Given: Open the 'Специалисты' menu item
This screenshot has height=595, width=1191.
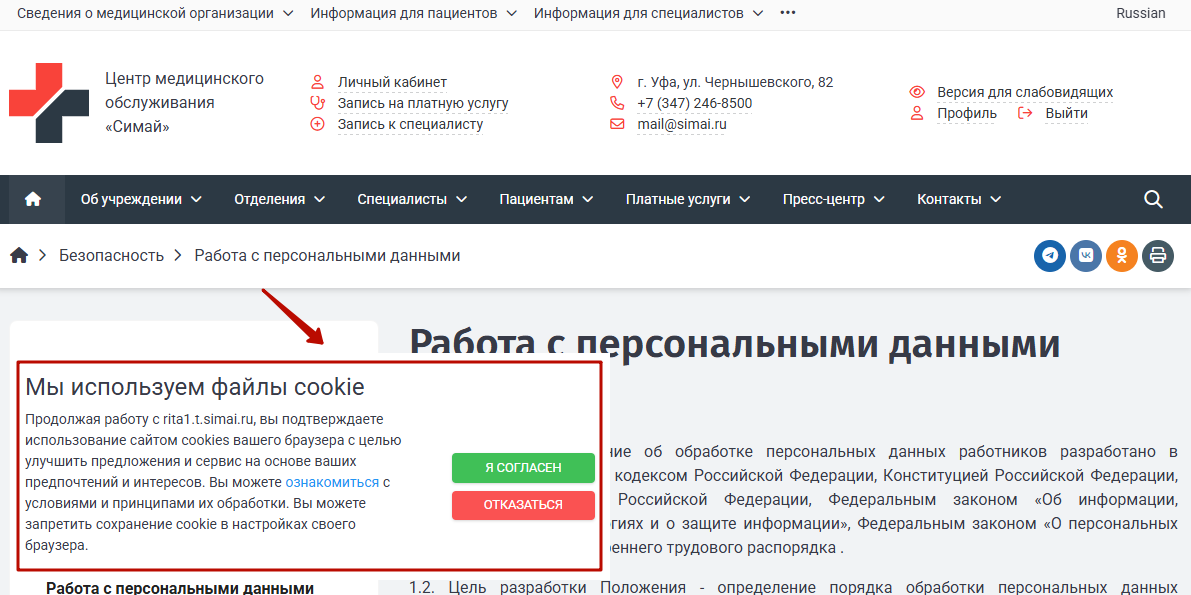Looking at the screenshot, I should coord(412,199).
